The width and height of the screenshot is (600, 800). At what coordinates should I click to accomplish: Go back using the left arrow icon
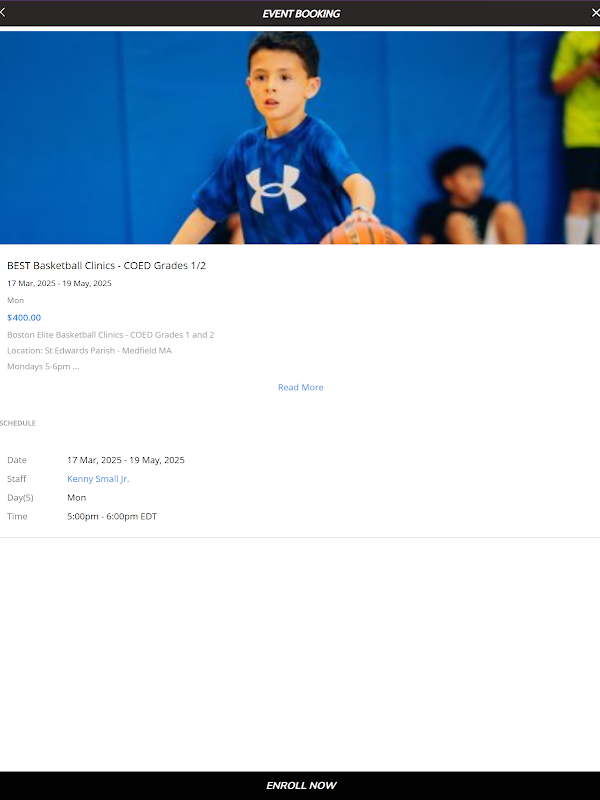click(3, 13)
